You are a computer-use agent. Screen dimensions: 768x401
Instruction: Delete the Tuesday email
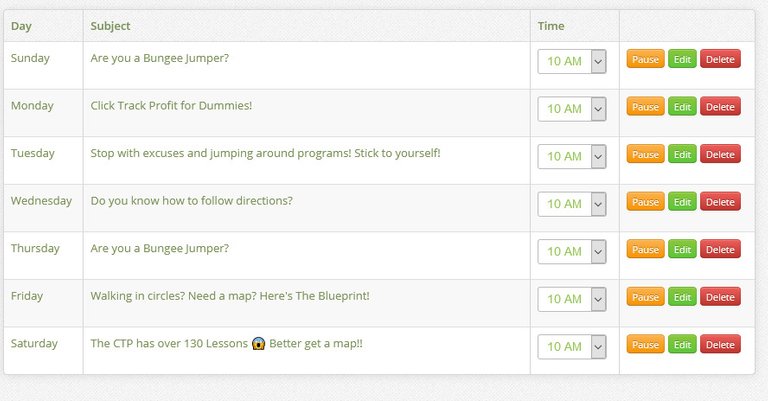tap(720, 154)
